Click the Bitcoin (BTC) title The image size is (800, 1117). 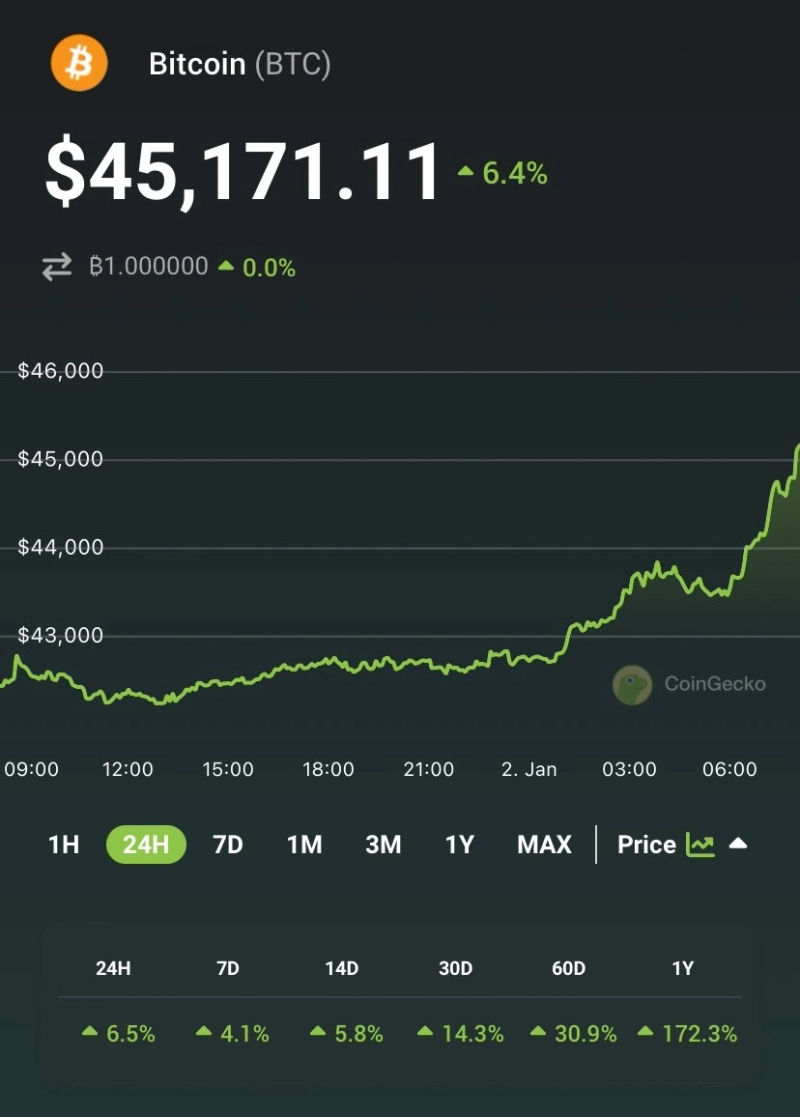239,64
